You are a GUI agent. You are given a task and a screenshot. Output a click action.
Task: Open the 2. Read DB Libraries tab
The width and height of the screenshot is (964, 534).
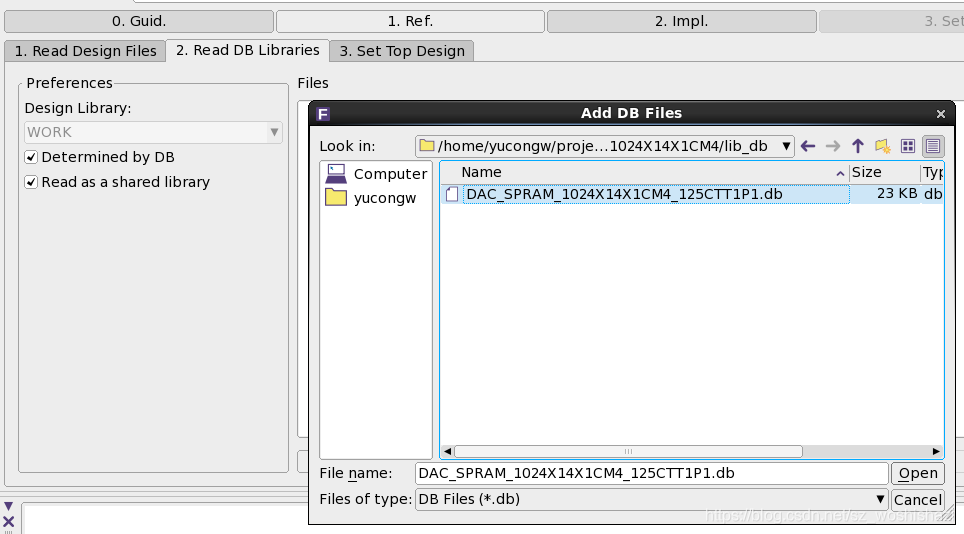pos(248,50)
